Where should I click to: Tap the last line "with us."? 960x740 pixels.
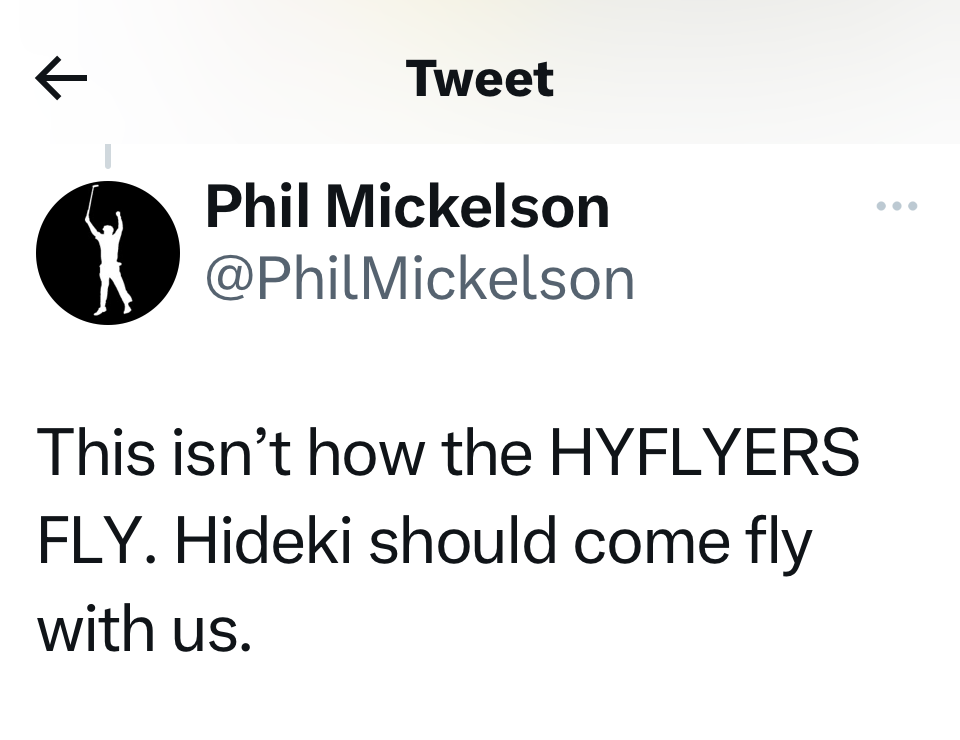143,629
